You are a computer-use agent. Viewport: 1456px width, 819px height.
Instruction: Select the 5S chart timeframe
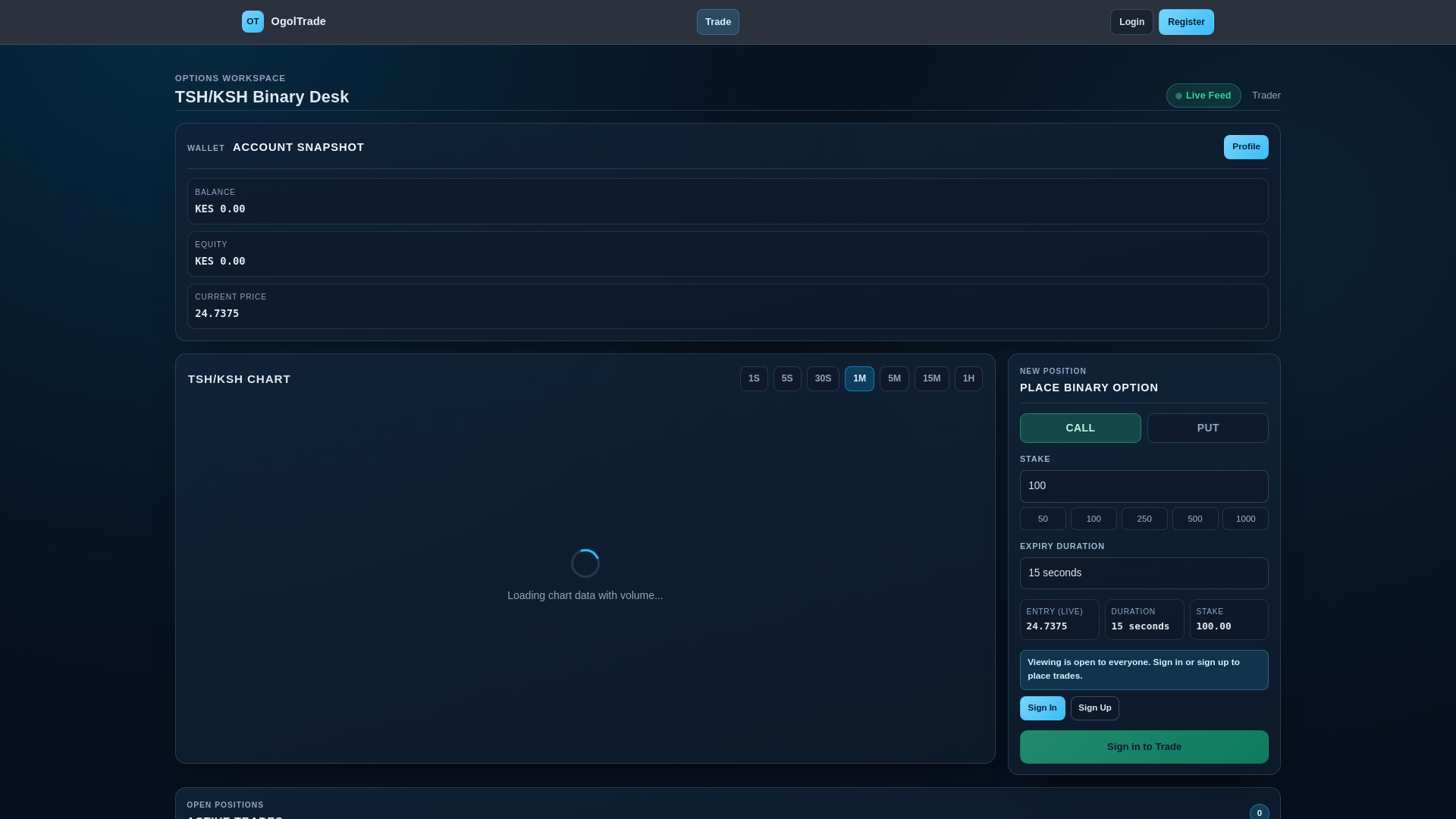point(787,378)
